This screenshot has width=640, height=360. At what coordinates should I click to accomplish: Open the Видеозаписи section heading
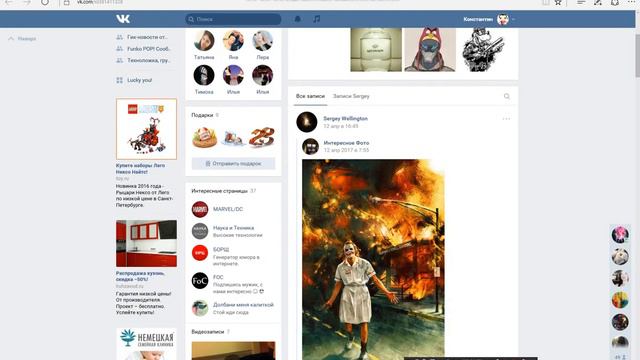coord(208,332)
